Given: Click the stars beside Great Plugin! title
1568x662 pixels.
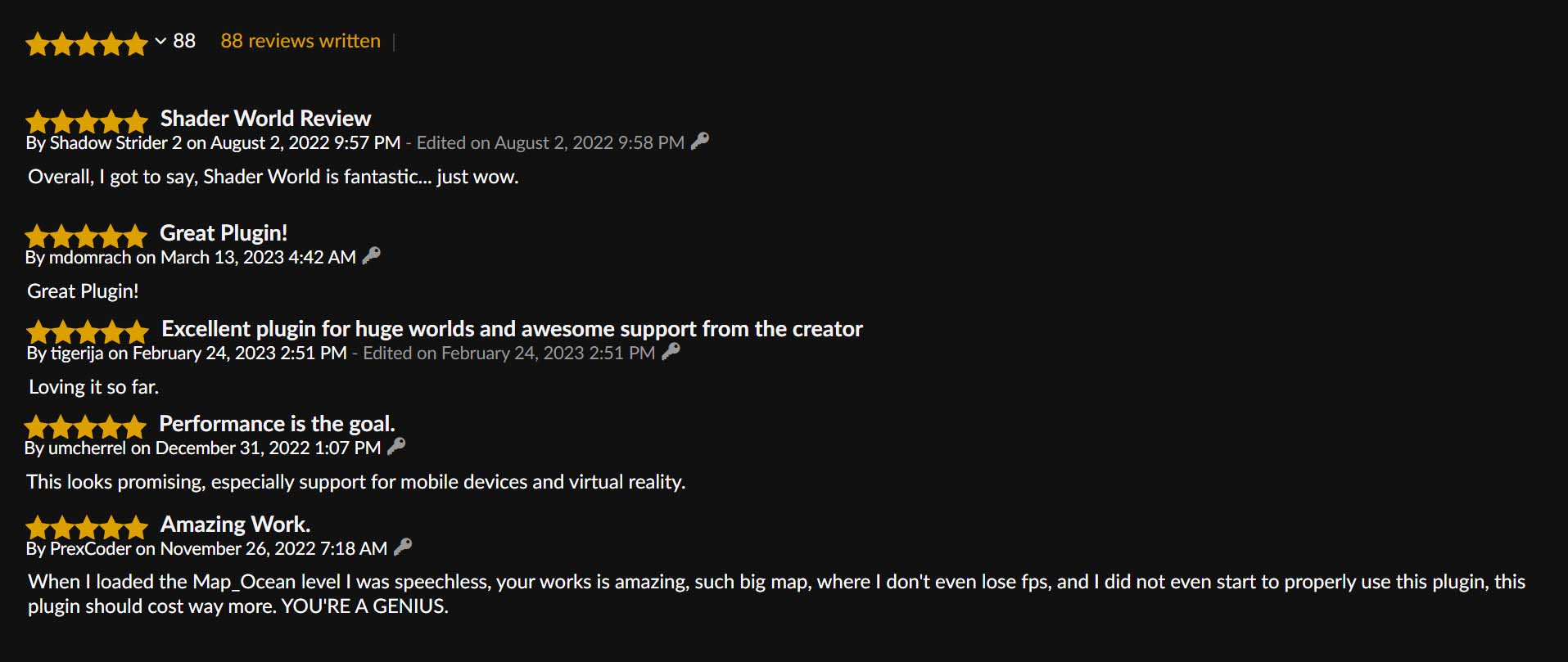Looking at the screenshot, I should point(87,236).
